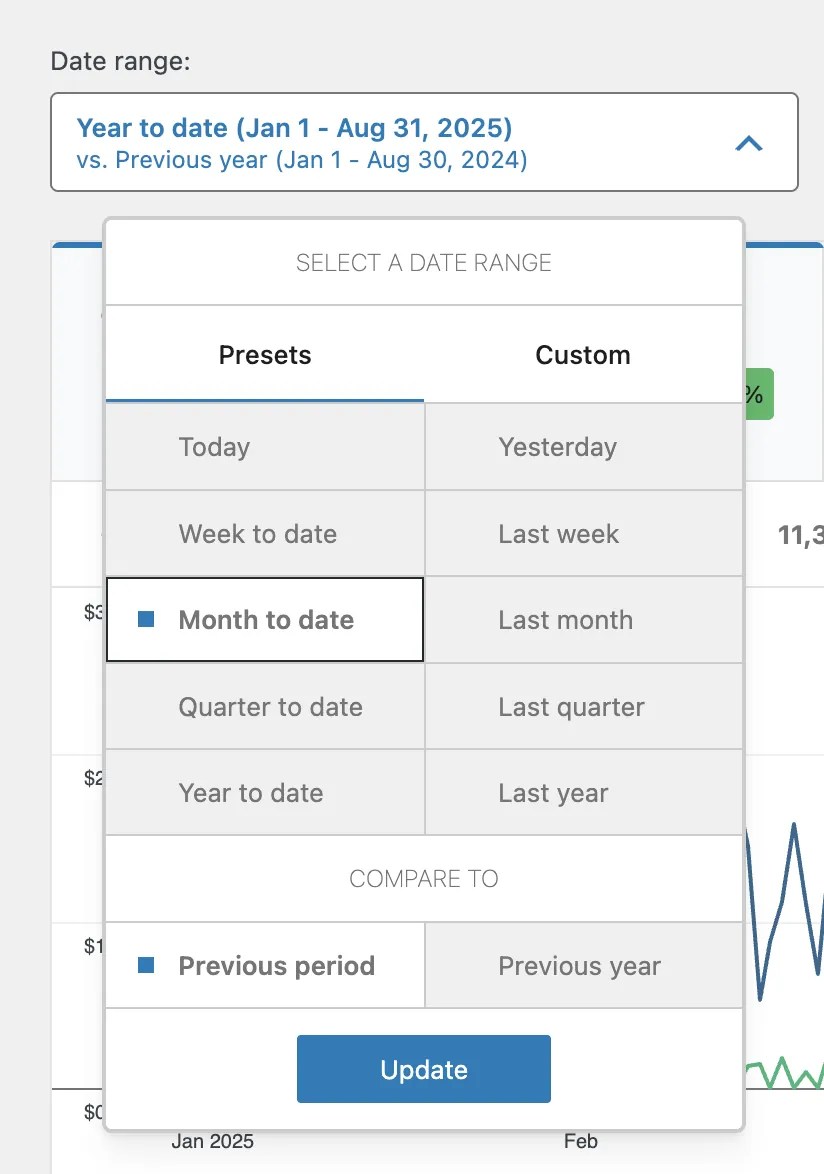This screenshot has height=1174, width=824.
Task: Click the SELECT A DATE RANGE heading
Action: click(x=424, y=263)
